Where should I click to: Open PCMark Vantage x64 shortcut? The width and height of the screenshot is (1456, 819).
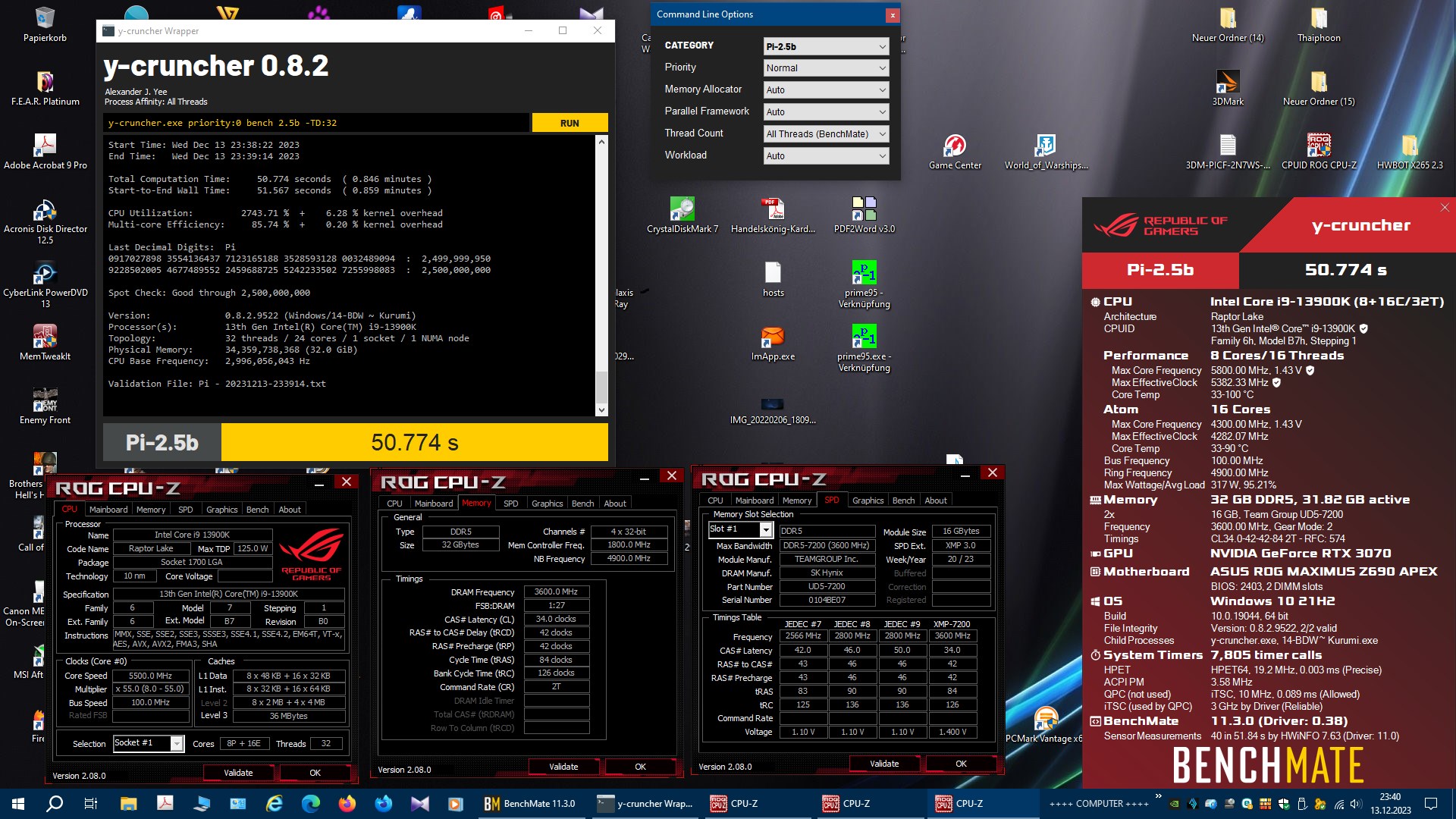1046,724
